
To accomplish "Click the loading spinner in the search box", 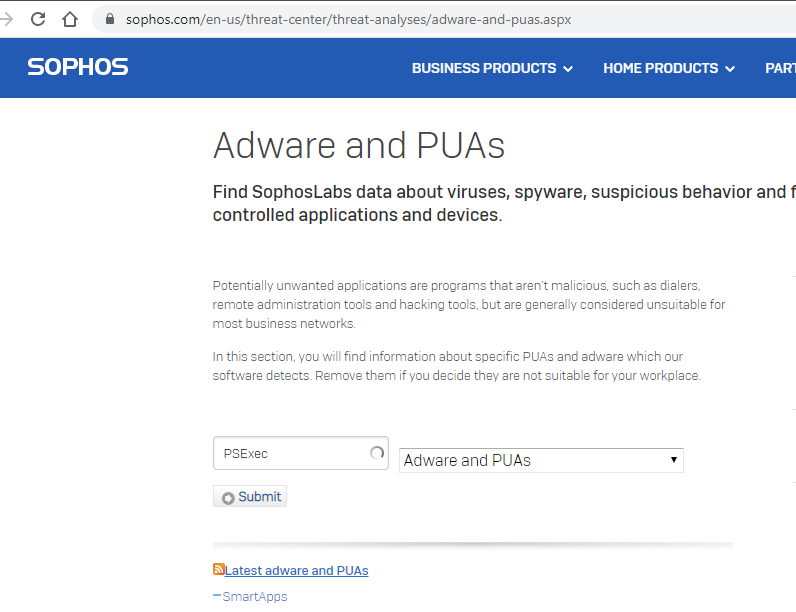I will [377, 453].
